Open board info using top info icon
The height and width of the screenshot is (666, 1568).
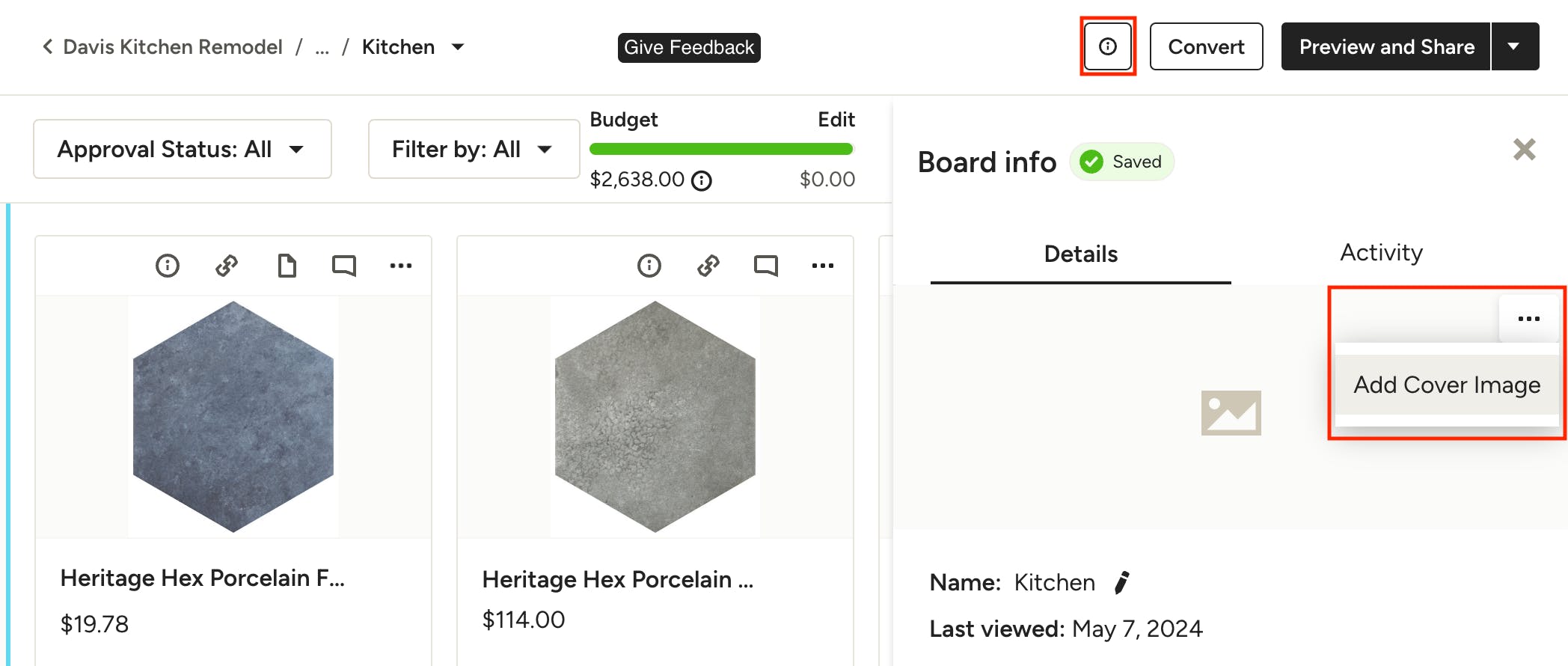1107,46
